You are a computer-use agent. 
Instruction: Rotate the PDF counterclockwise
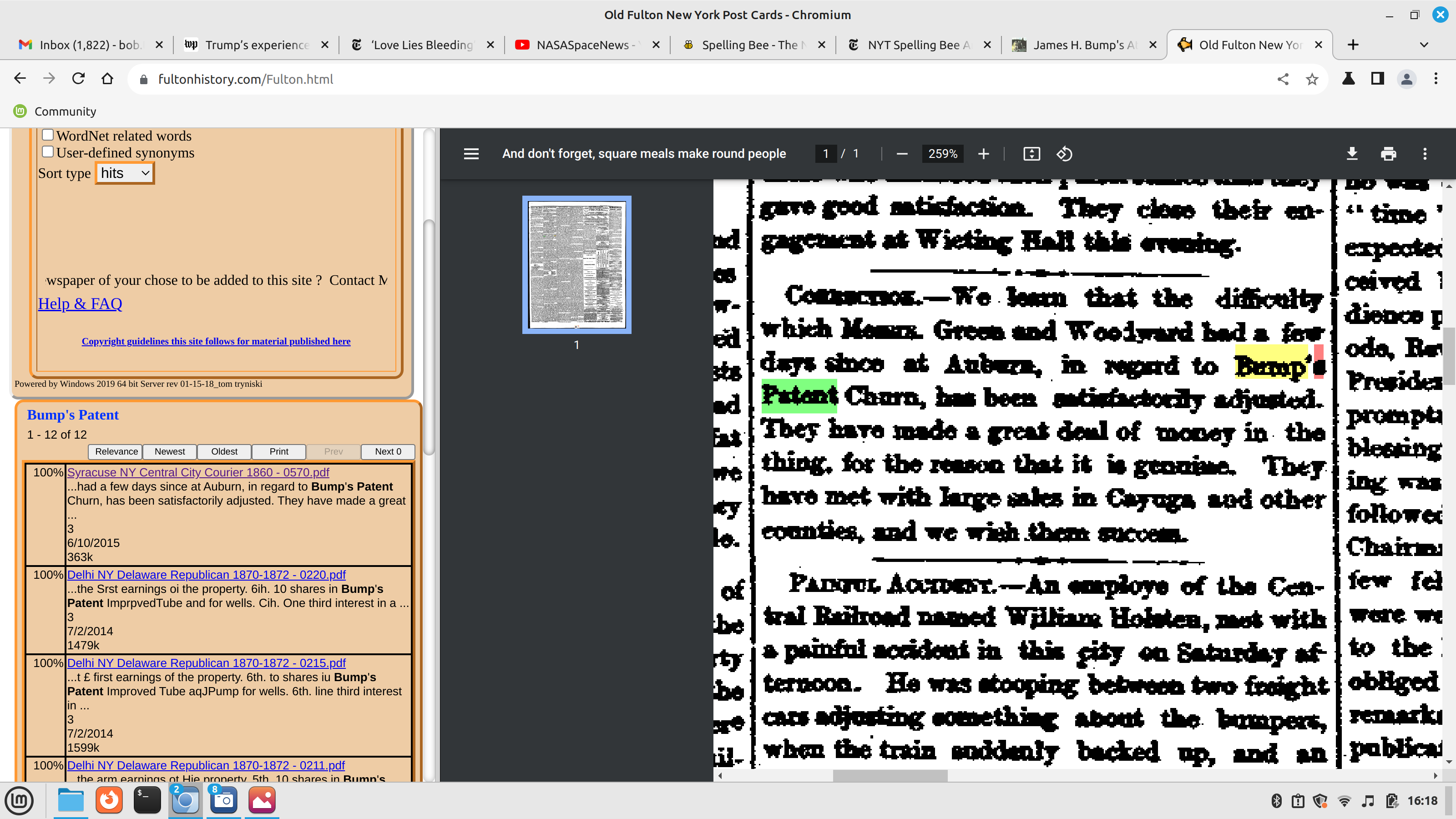(x=1064, y=154)
